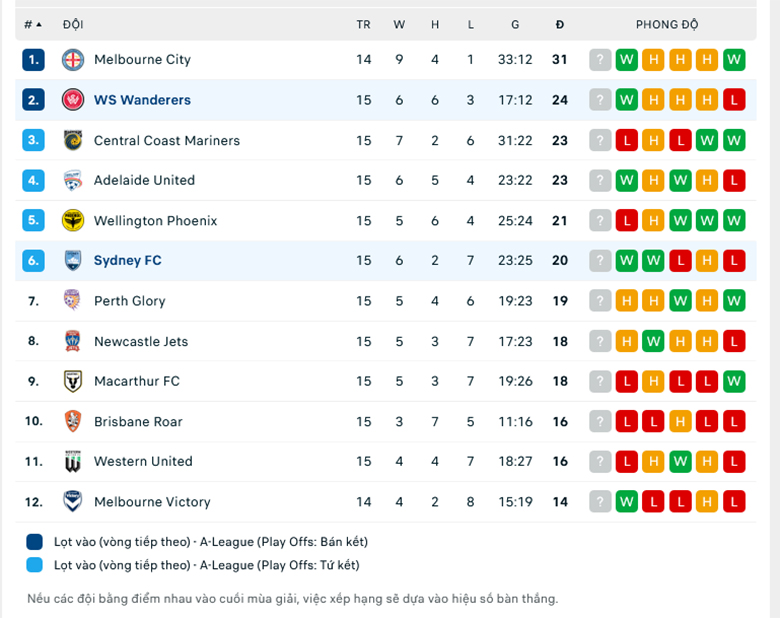
Task: Sort the table by rank number column
Action: [32, 24]
